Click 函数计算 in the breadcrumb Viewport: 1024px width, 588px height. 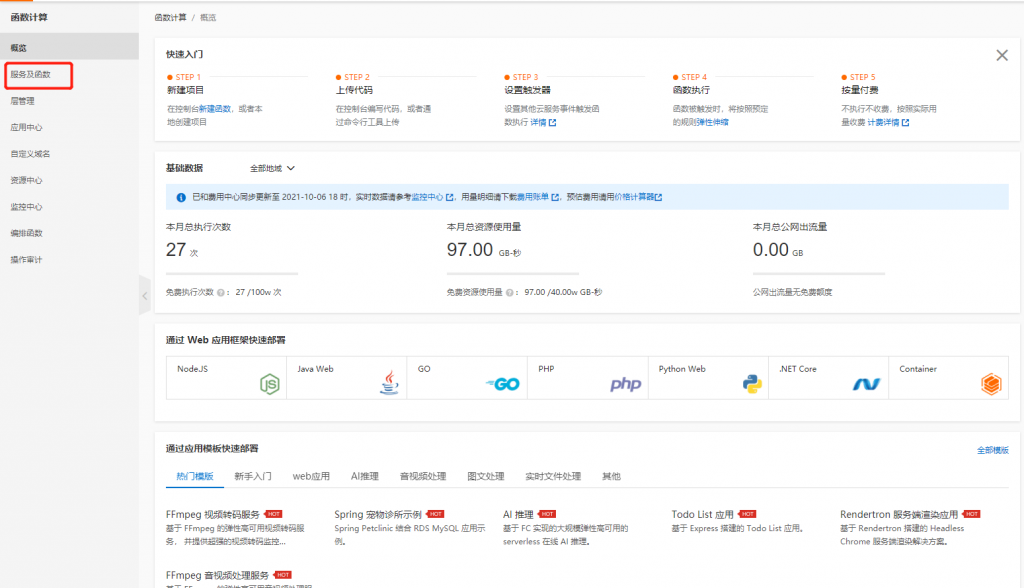170,18
